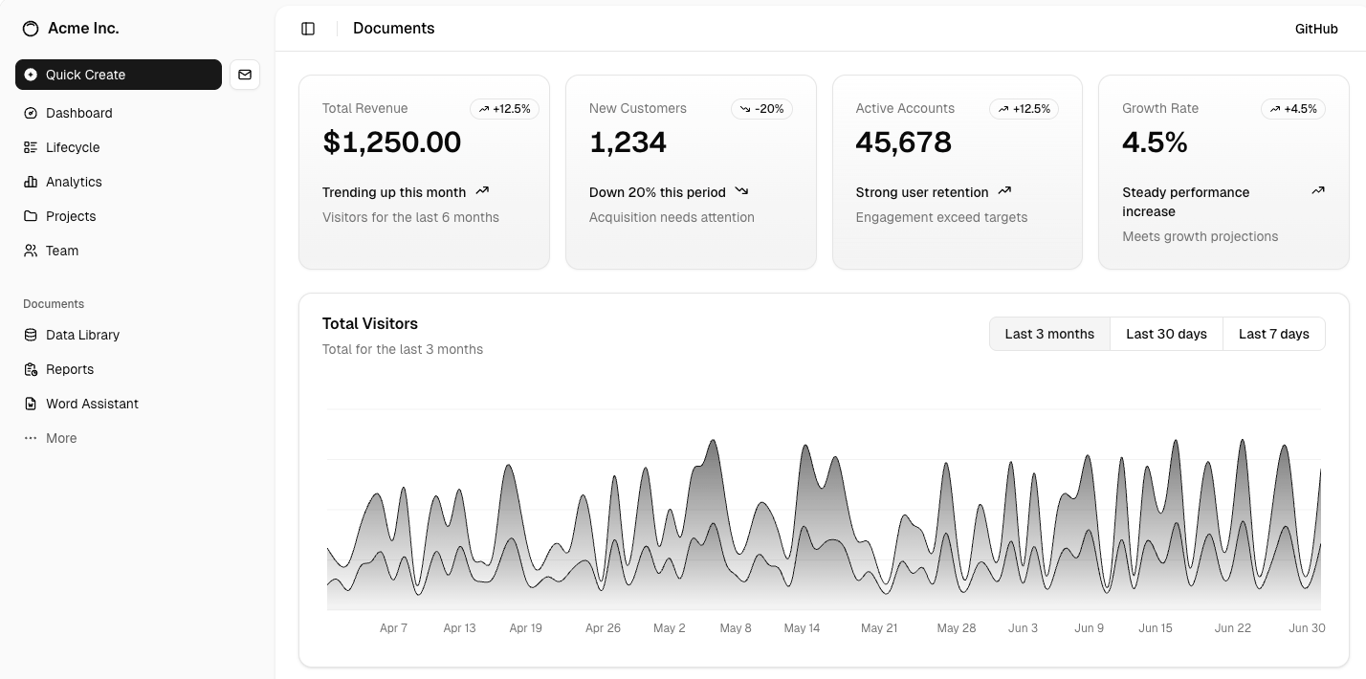The height and width of the screenshot is (679, 1366).
Task: Open the Reports clipboard icon
Action: click(x=30, y=369)
